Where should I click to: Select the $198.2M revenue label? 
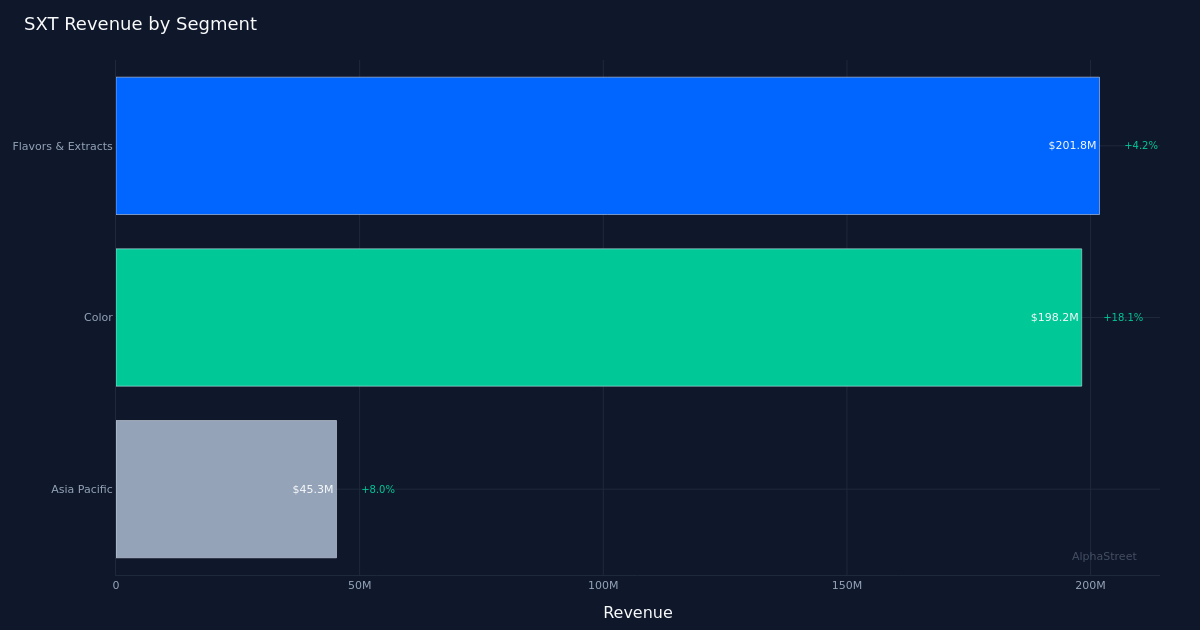[1053, 317]
